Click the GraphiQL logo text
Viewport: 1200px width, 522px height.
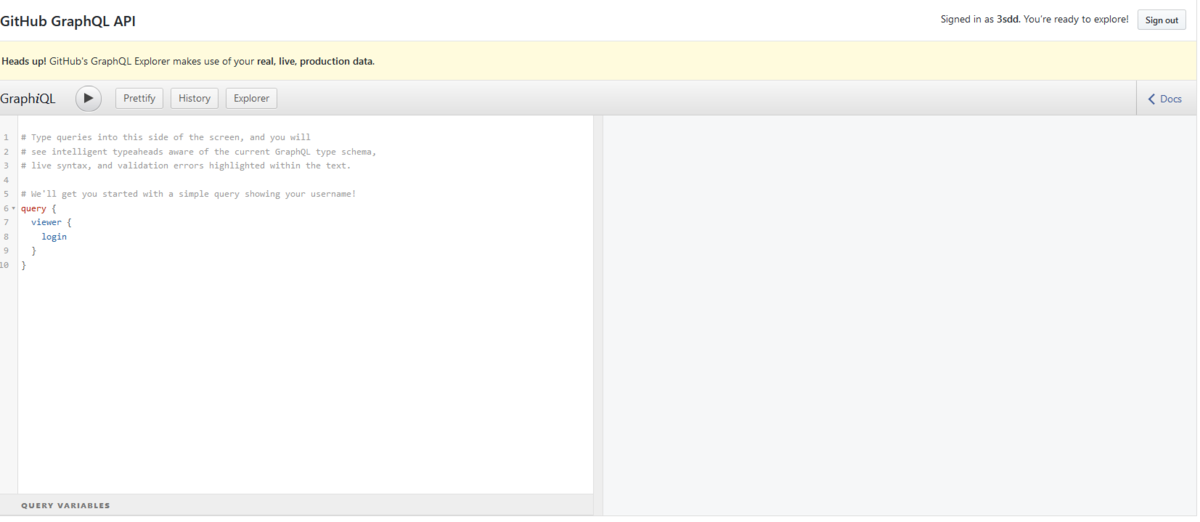28,99
